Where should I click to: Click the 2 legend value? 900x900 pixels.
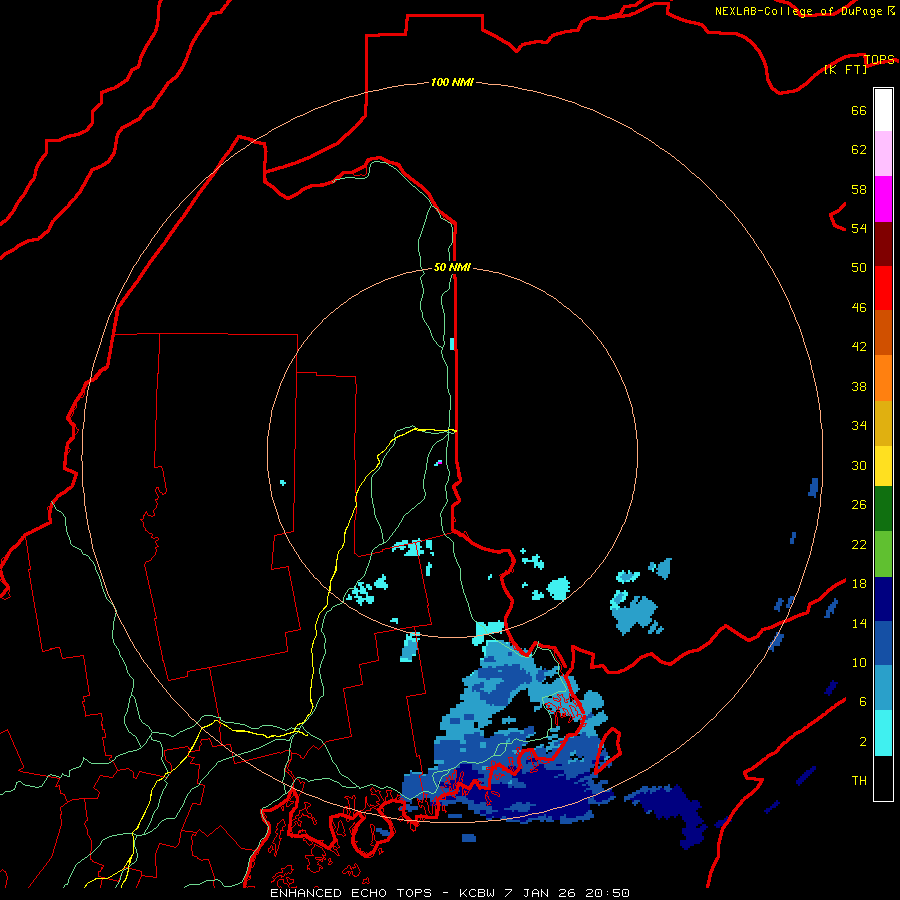tap(862, 741)
